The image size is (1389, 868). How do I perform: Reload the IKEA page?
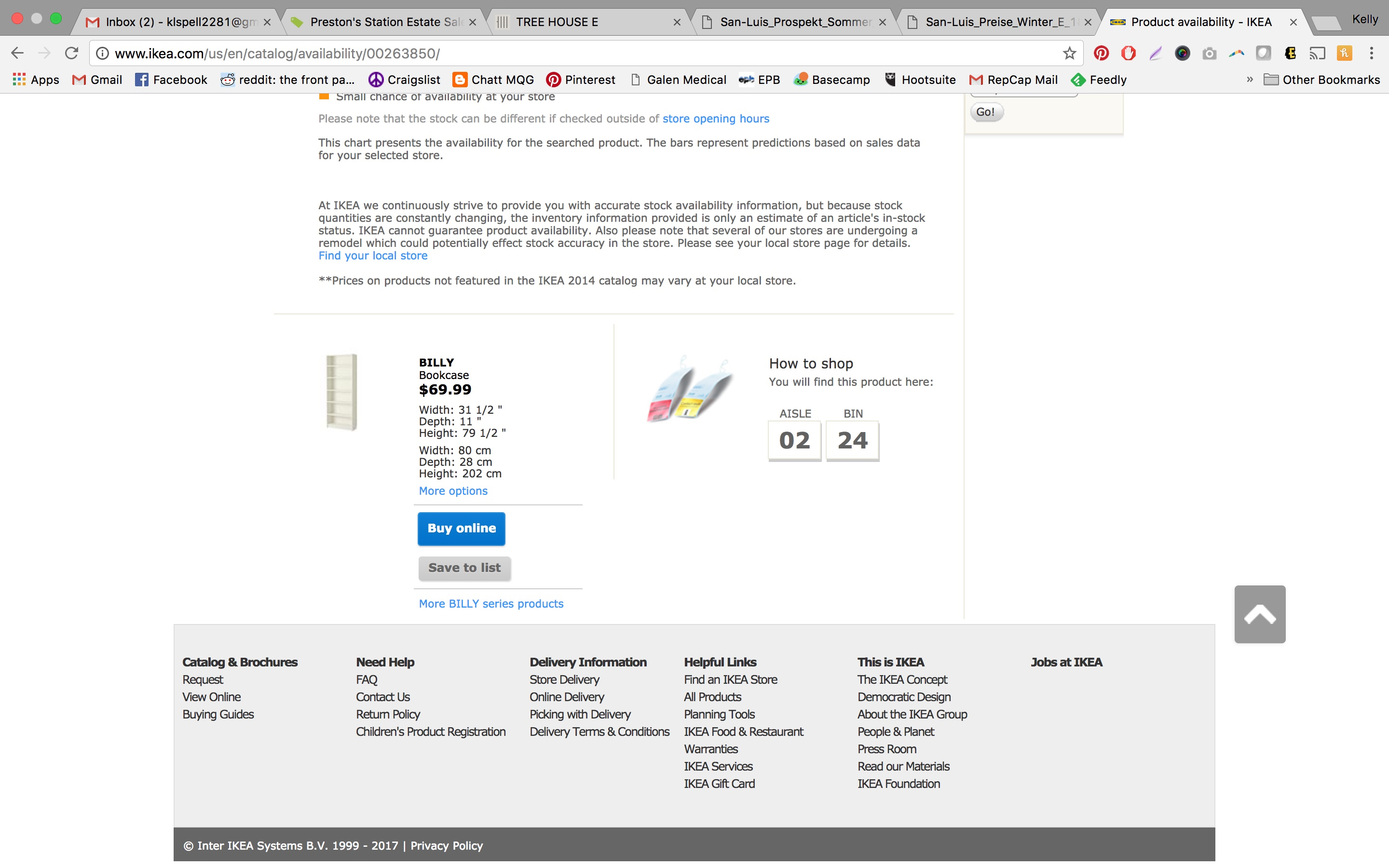pos(71,54)
